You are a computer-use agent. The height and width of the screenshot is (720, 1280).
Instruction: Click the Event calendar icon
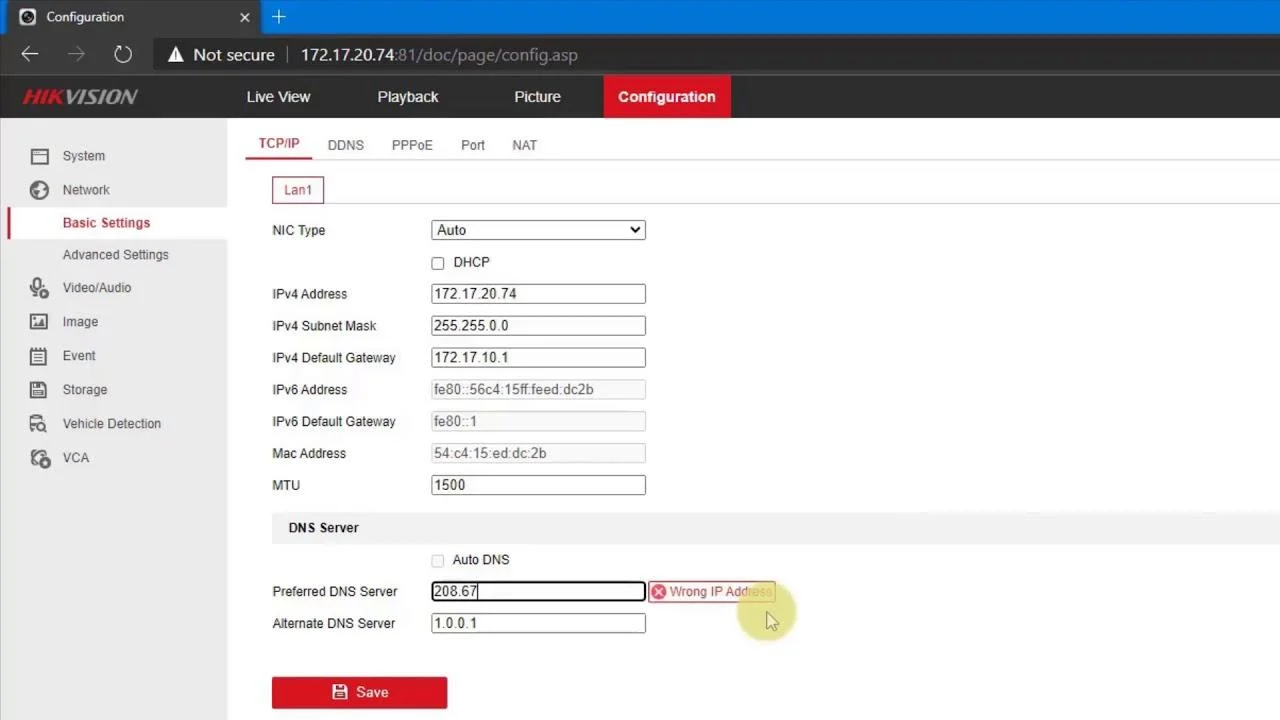click(x=39, y=356)
